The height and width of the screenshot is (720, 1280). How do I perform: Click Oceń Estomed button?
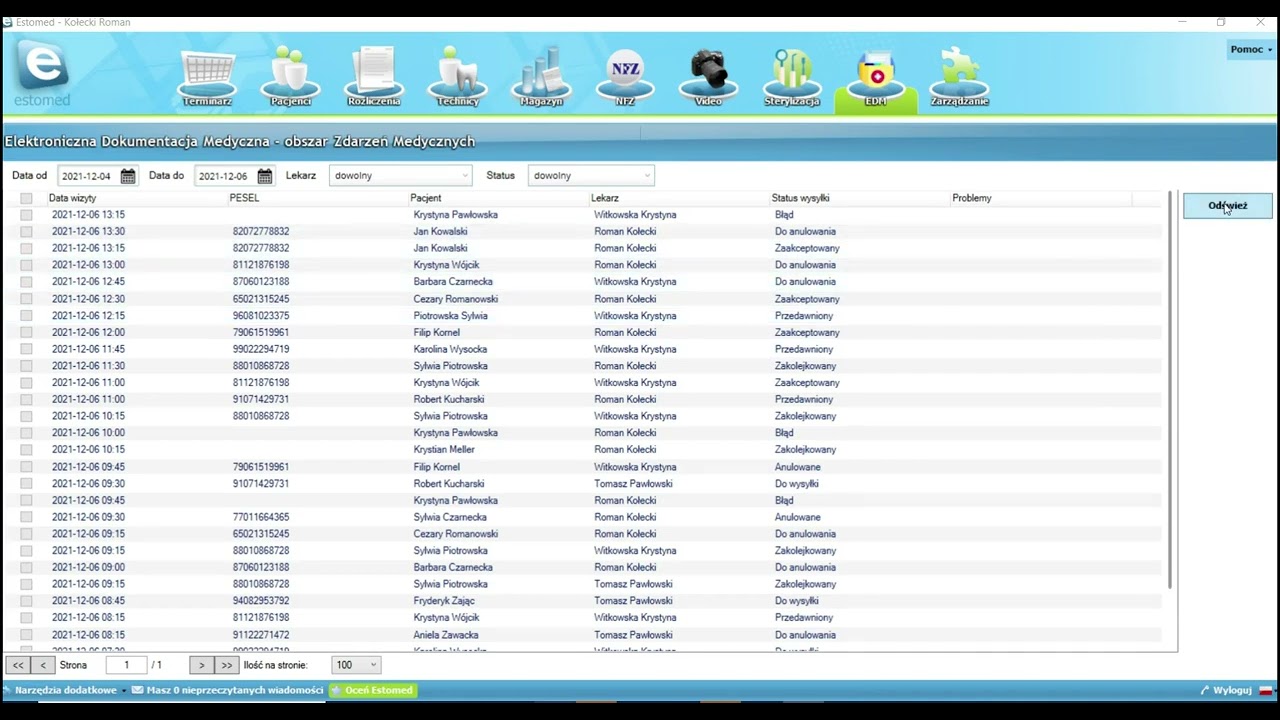click(372, 690)
